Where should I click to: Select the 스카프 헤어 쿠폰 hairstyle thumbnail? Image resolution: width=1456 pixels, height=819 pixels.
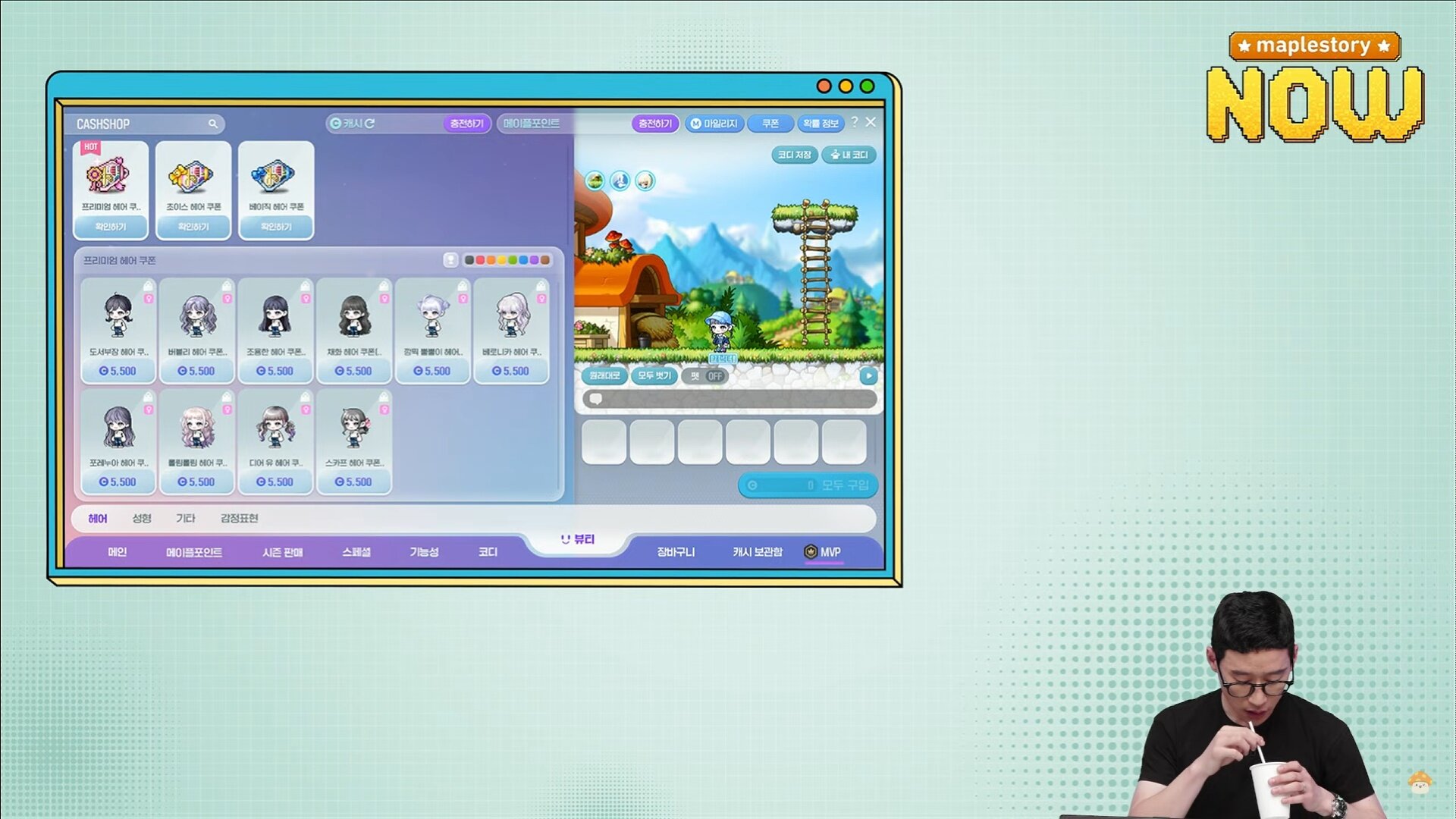coord(353,427)
